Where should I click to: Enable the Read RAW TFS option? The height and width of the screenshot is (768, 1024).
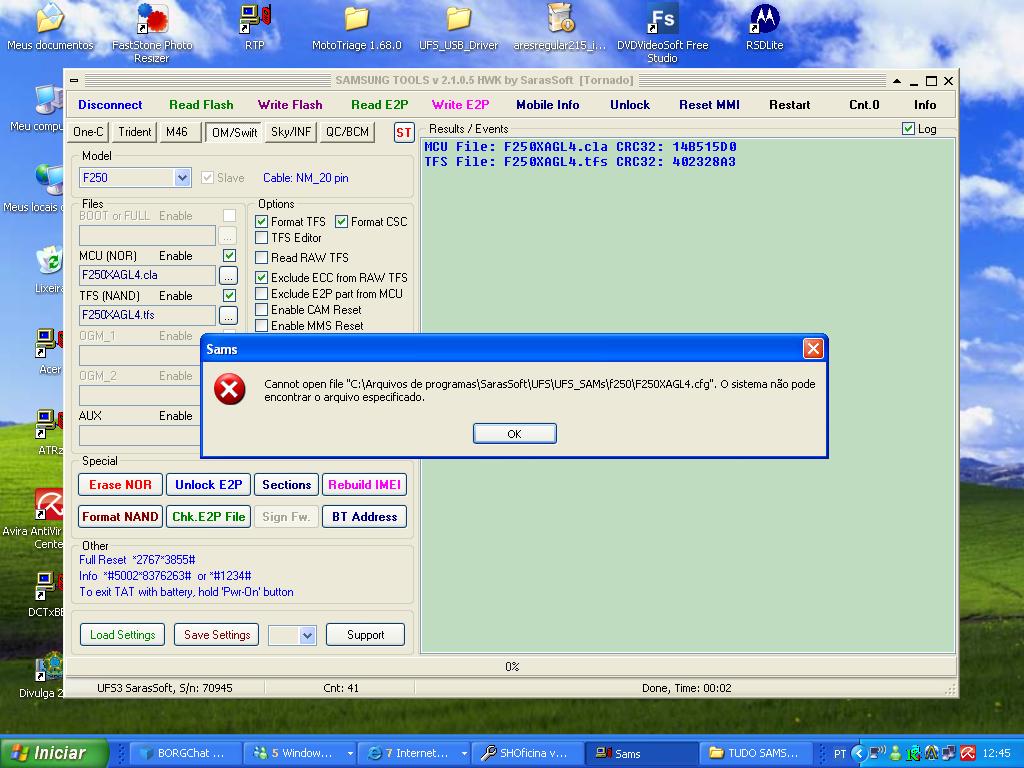tap(262, 257)
